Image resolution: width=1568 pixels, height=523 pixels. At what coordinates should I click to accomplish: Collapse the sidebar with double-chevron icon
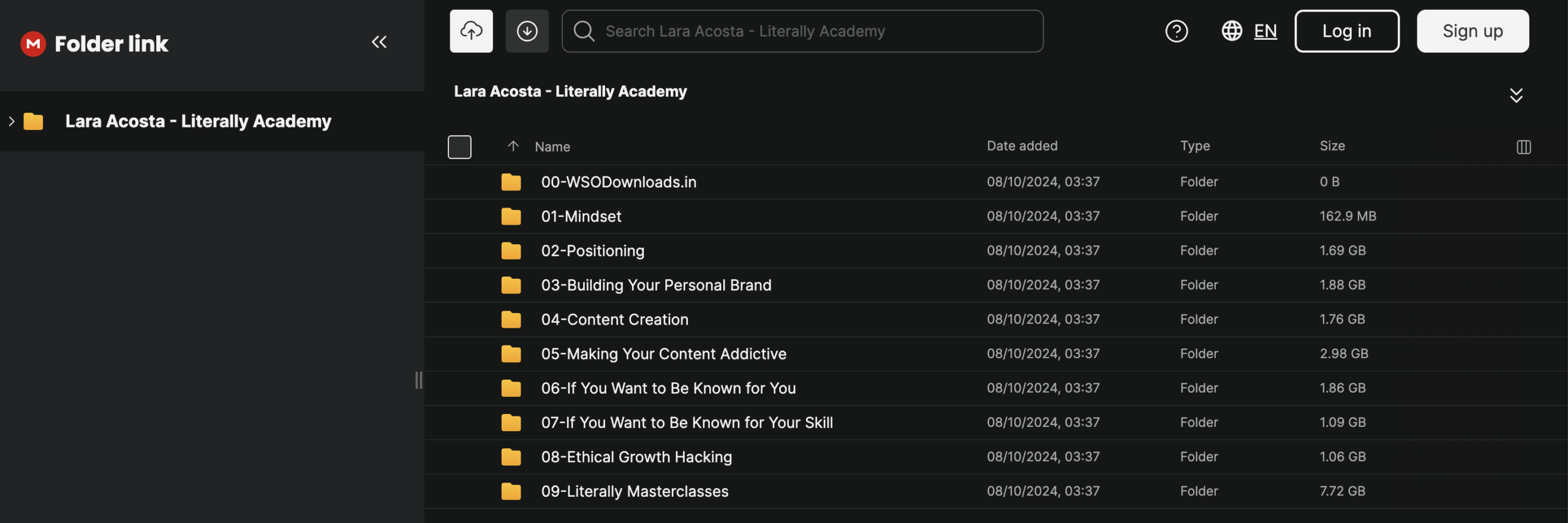coord(379,42)
